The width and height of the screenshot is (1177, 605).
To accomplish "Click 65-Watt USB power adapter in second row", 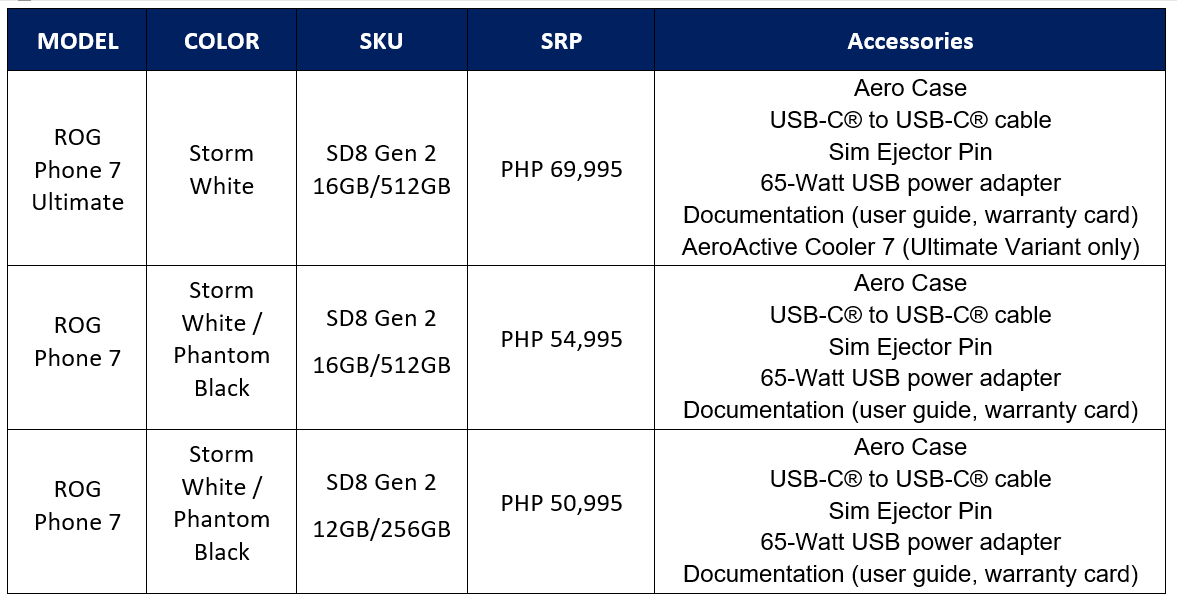I will (910, 378).
